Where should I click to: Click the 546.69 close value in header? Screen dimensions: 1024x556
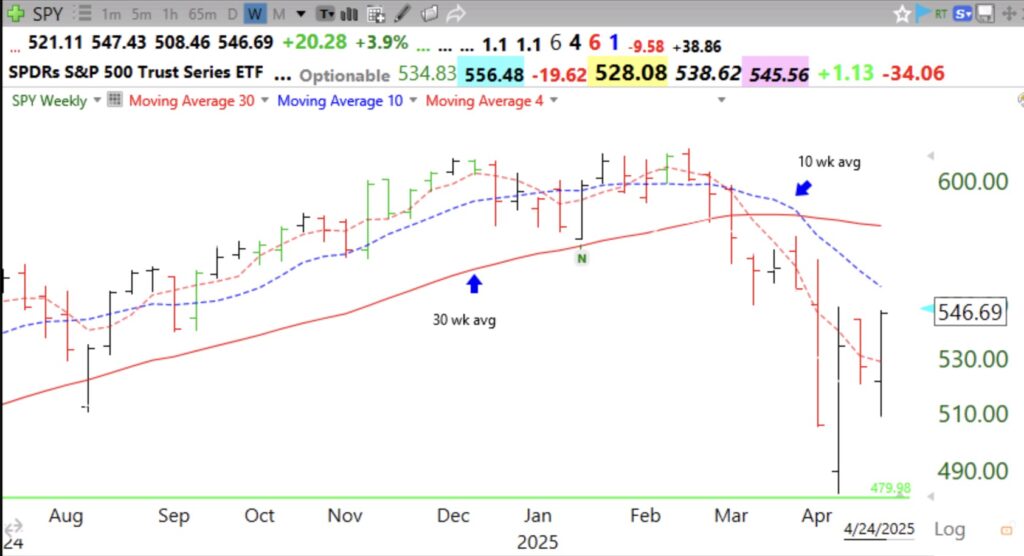[x=246, y=43]
